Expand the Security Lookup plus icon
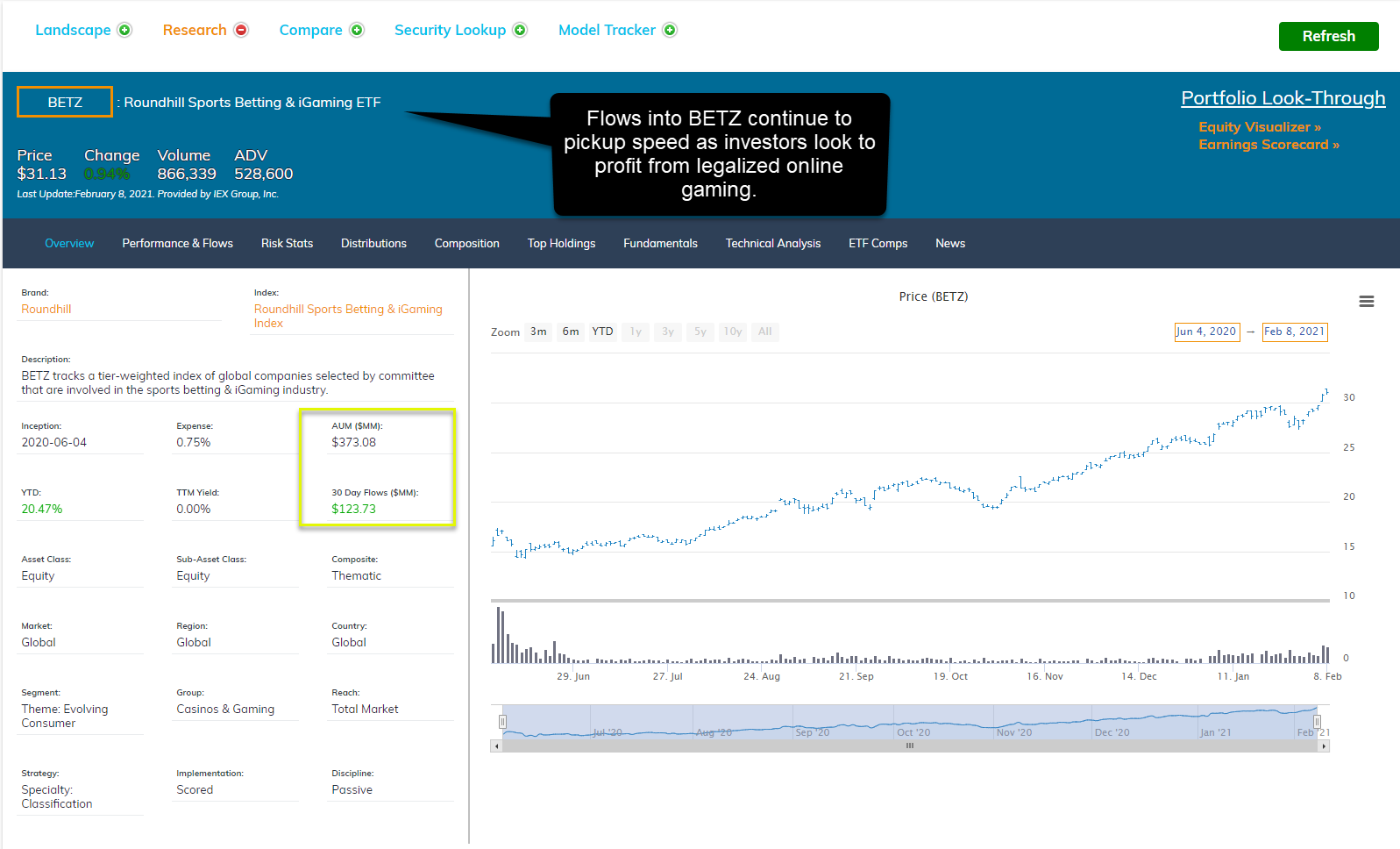Image resolution: width=1400 pixels, height=849 pixels. coord(520,30)
